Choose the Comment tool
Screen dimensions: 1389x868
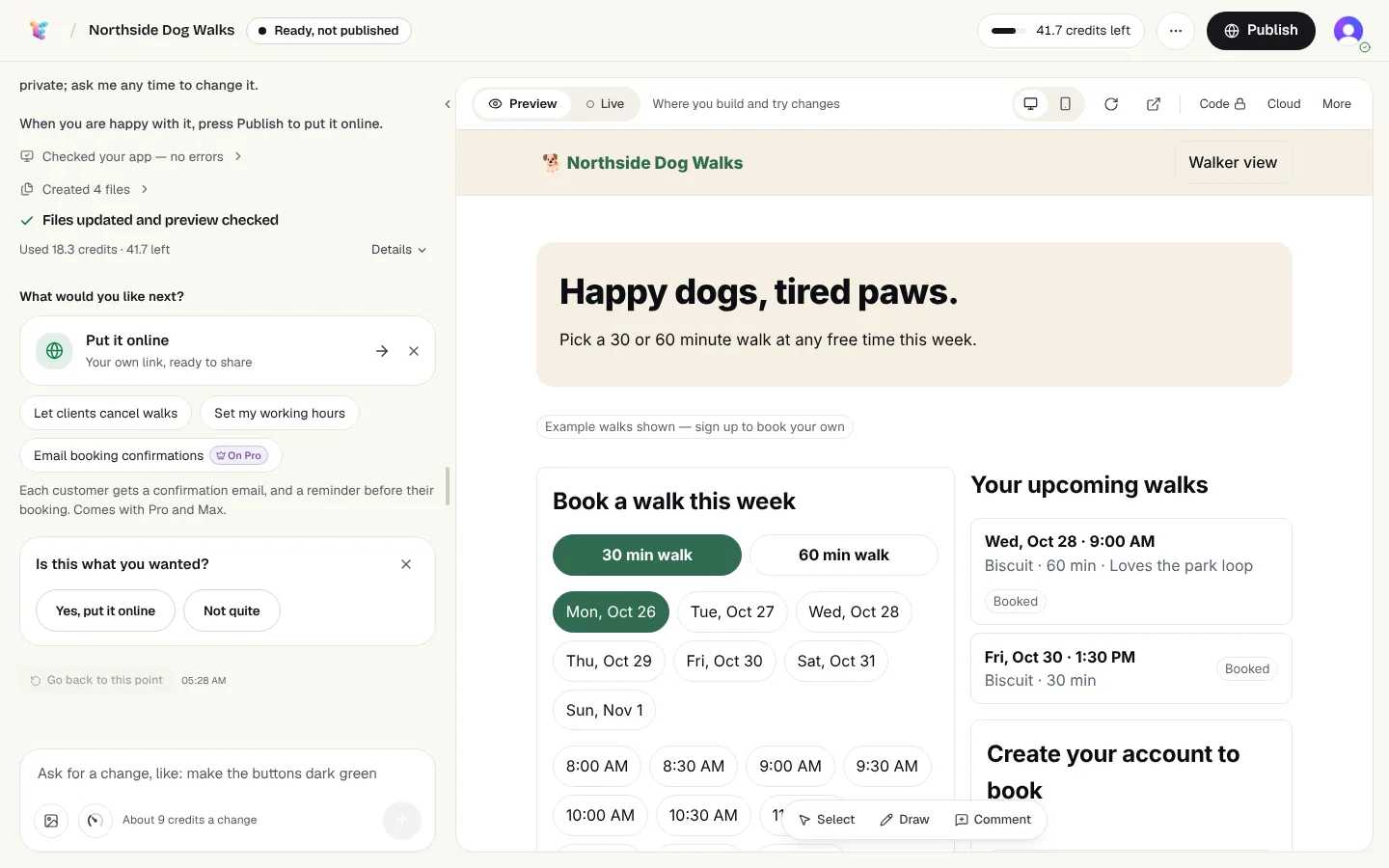click(993, 820)
